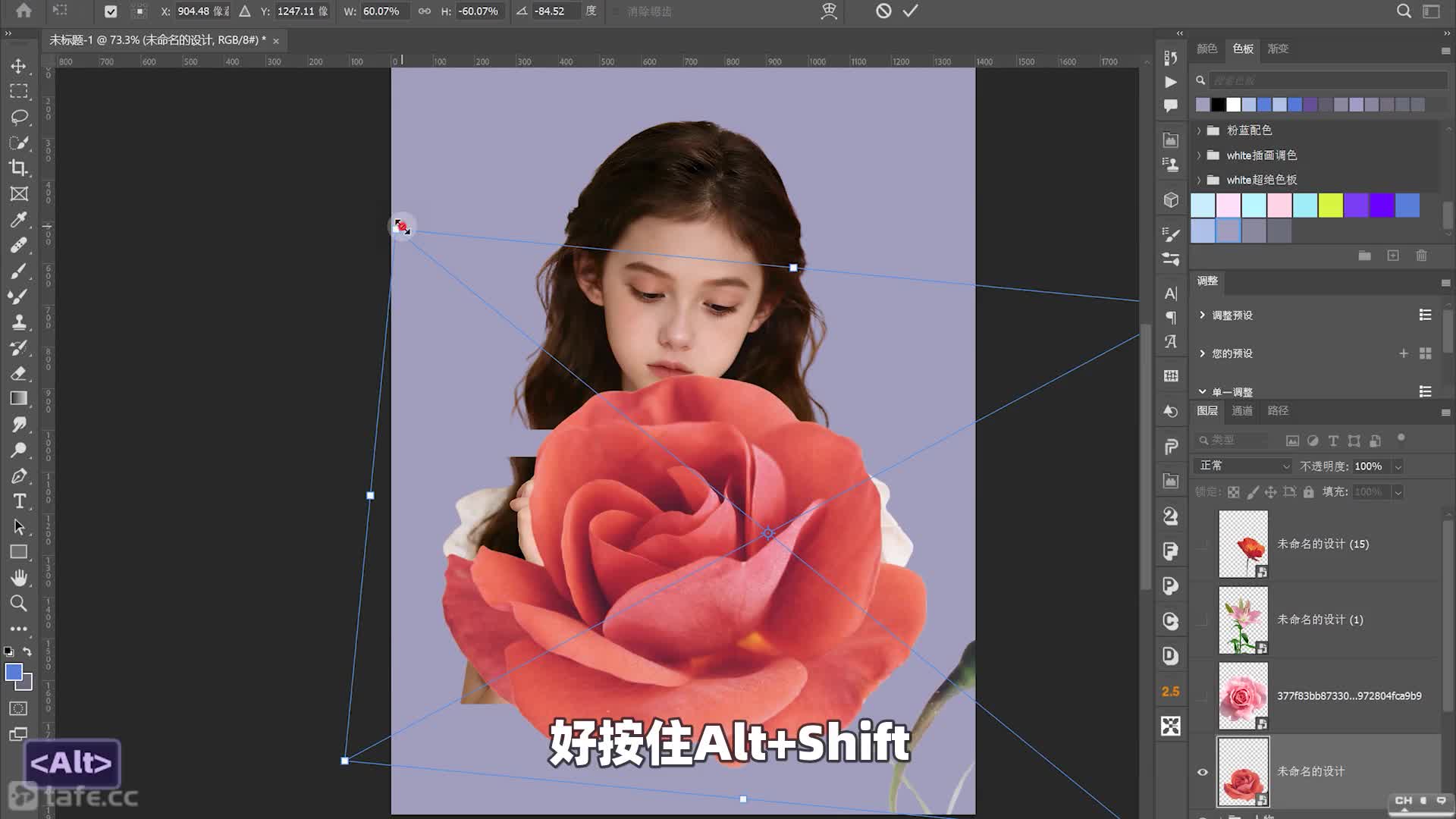Pick the yellow-green color swatch
The height and width of the screenshot is (819, 1456).
coord(1330,206)
